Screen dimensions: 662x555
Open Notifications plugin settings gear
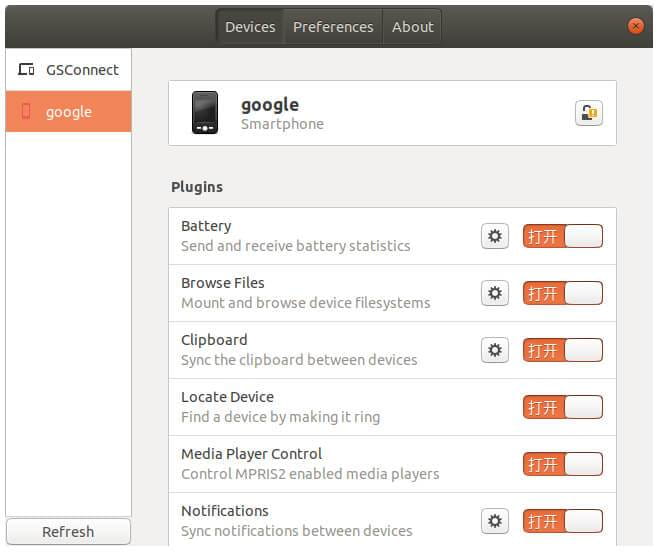[495, 521]
